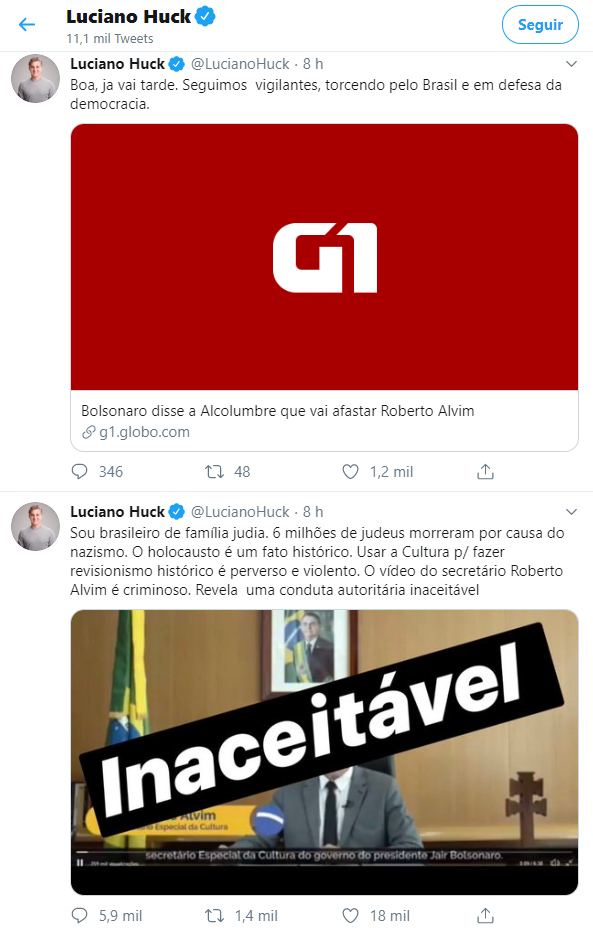Screen dimensions: 593x931
Task: Seek on the video progress bar
Action: click(x=324, y=851)
